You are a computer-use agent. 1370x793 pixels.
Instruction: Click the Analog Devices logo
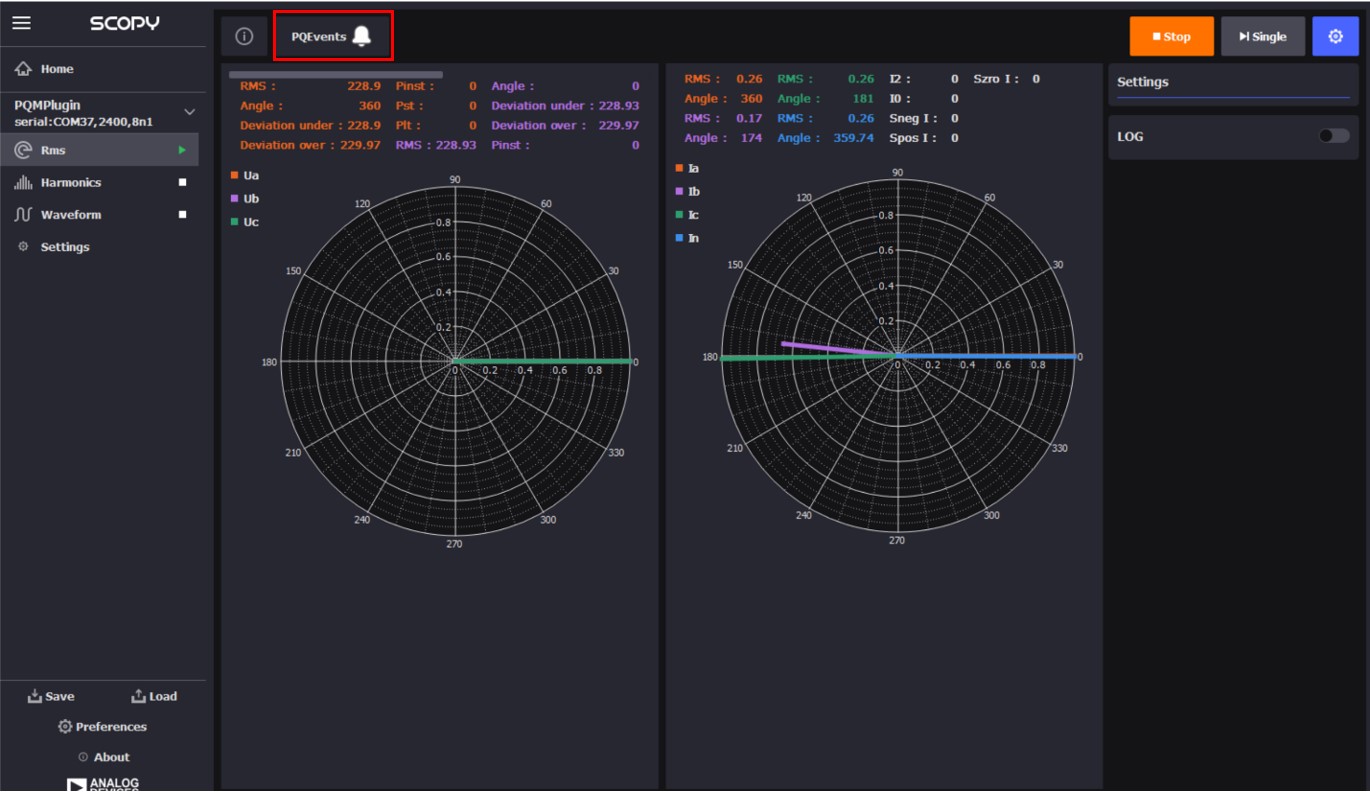click(x=103, y=783)
